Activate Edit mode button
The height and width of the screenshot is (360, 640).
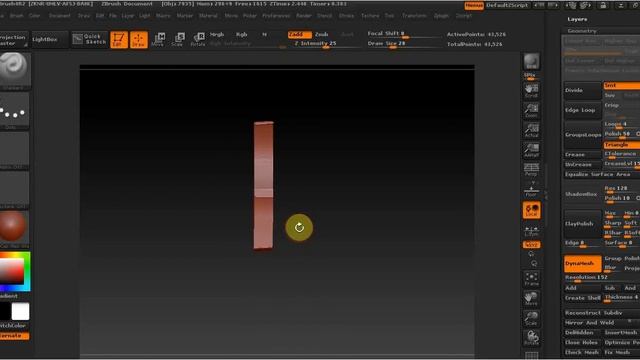[119, 40]
